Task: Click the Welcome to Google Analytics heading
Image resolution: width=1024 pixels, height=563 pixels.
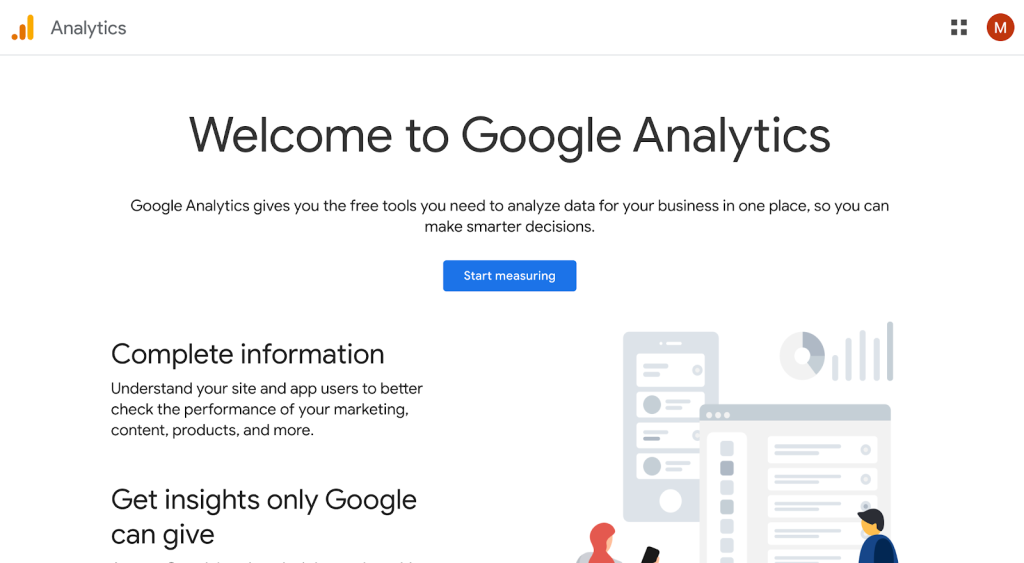Action: click(509, 135)
